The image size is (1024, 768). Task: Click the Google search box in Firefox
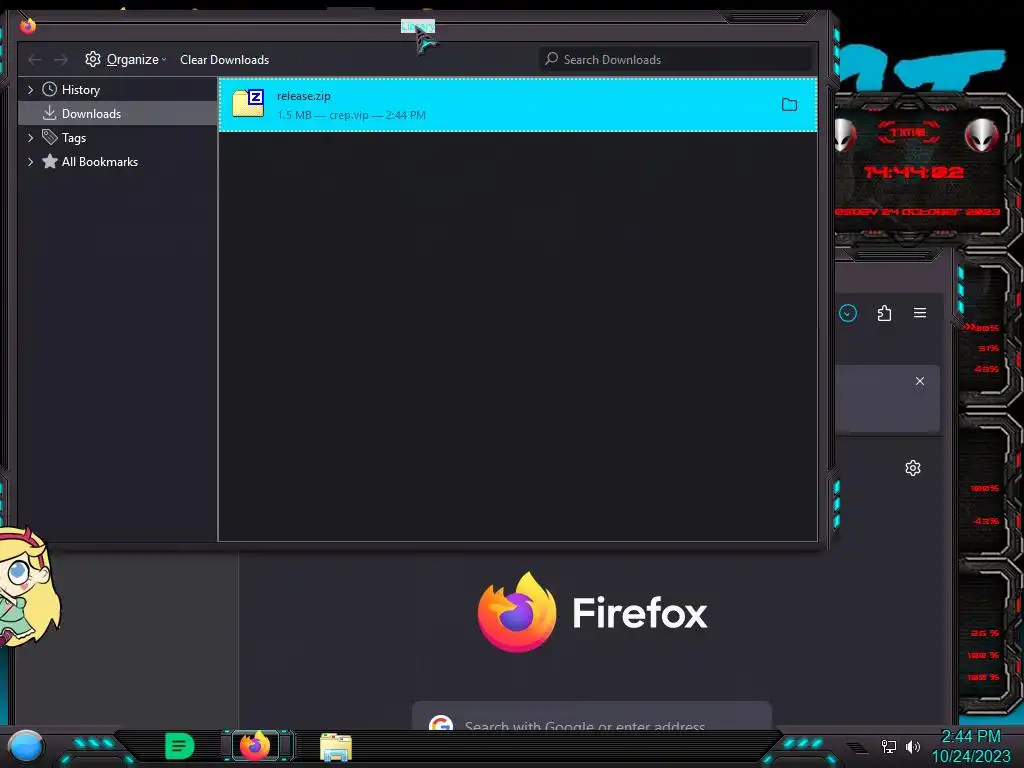click(x=592, y=716)
